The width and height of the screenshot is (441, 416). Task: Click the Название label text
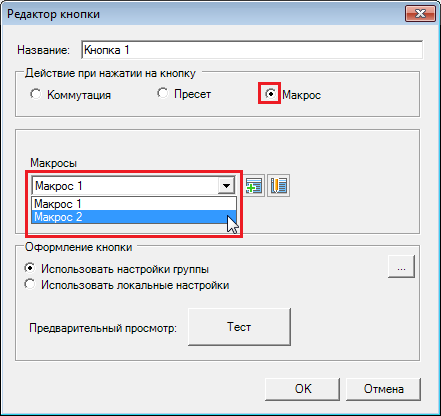click(x=44, y=50)
